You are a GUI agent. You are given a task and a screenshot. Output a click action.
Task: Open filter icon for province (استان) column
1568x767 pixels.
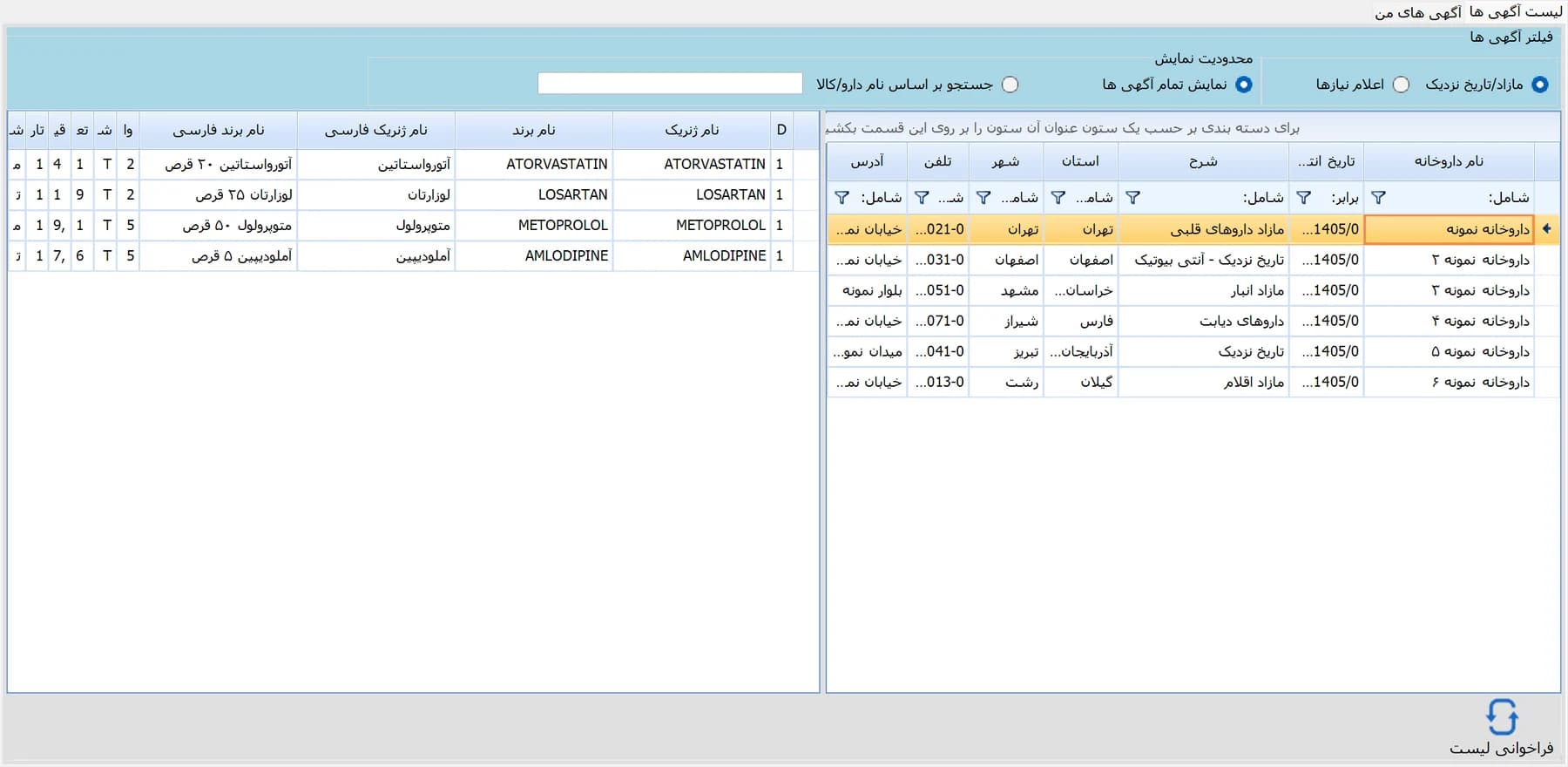pos(1058,198)
